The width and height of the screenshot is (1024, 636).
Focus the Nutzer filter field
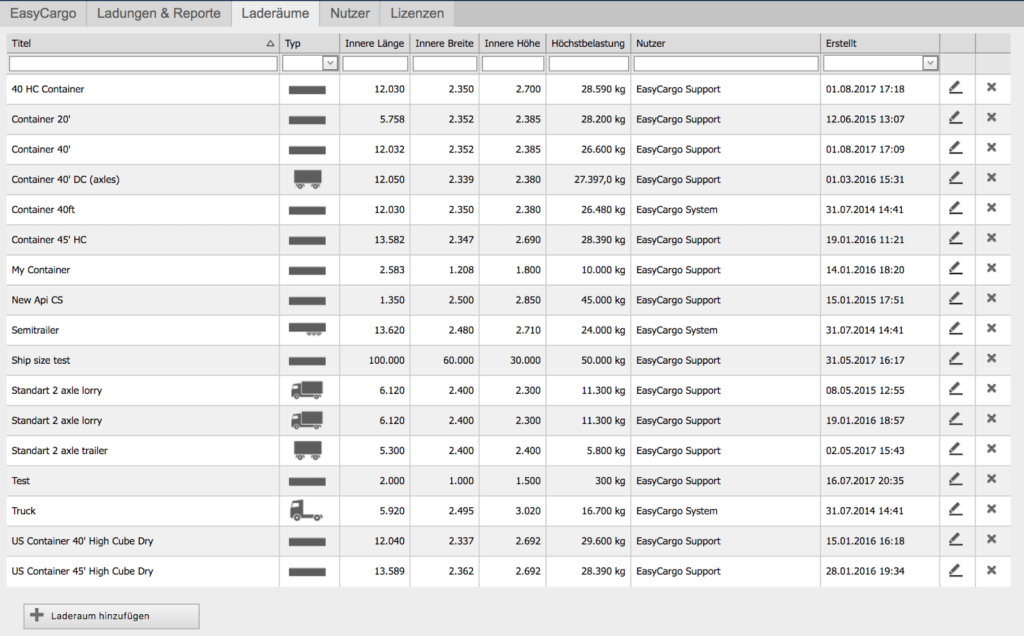[x=726, y=63]
